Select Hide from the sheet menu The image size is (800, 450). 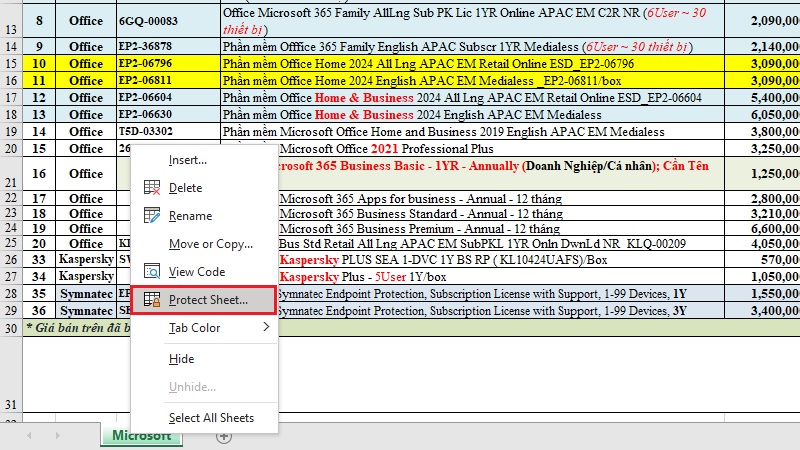click(x=182, y=359)
